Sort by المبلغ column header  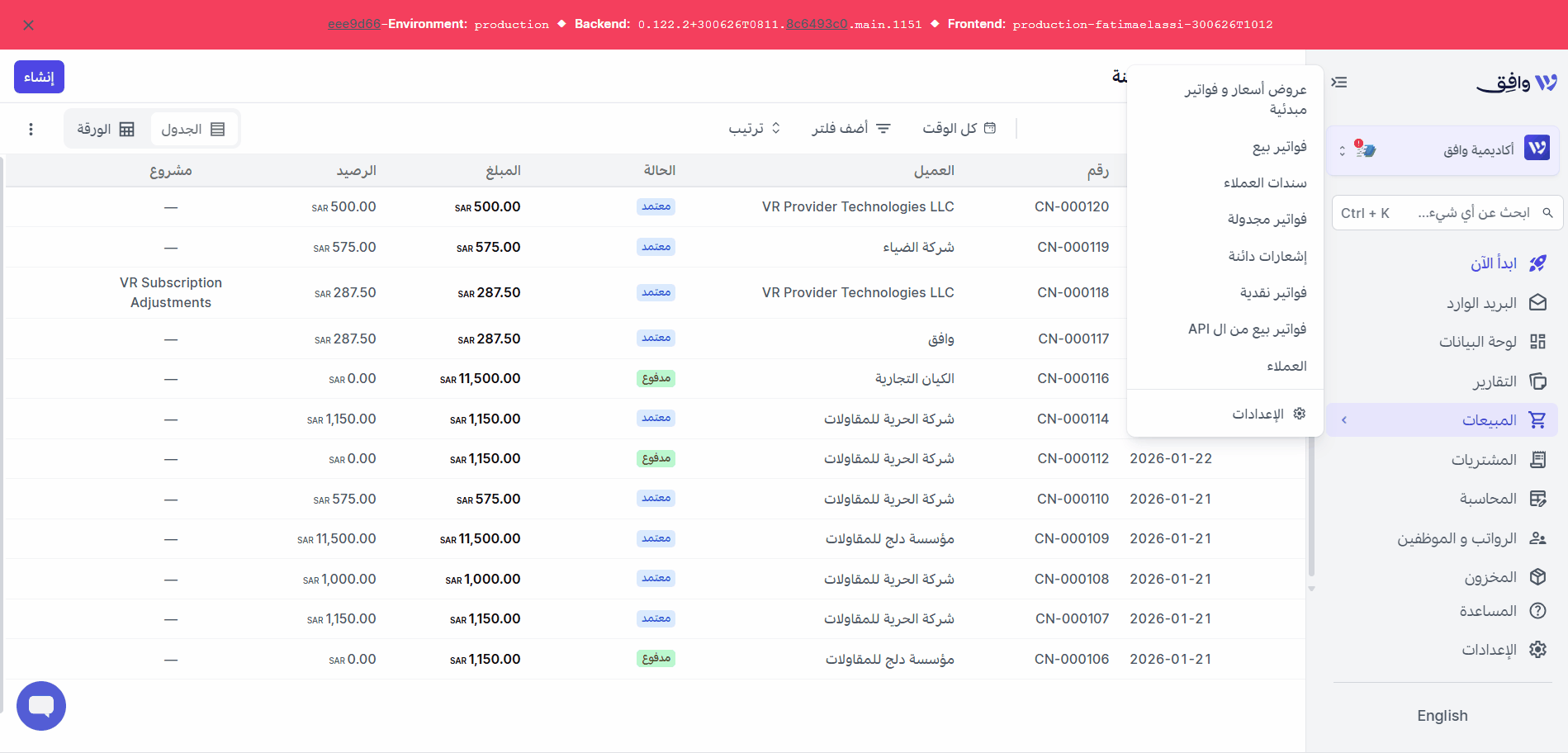503,170
